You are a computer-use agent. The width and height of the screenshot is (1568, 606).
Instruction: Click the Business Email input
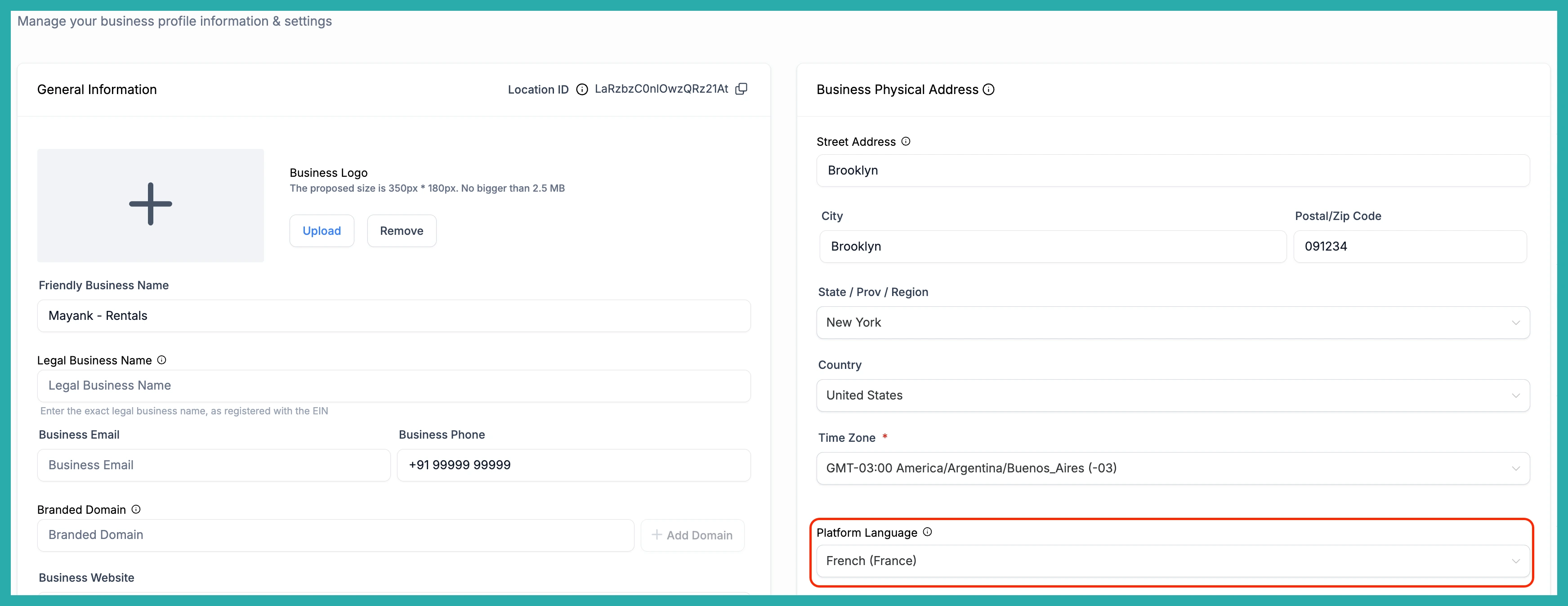pos(214,465)
